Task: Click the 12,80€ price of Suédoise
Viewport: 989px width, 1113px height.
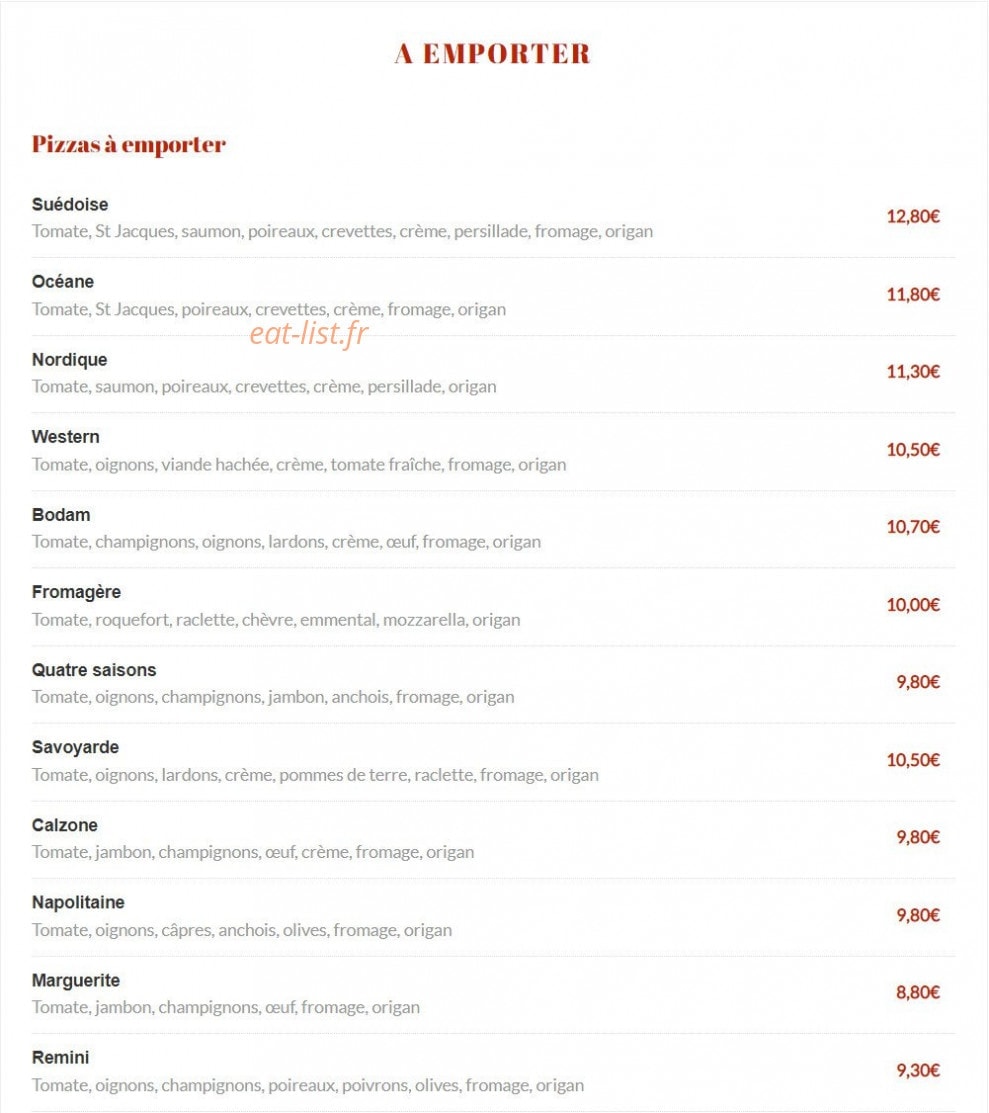Action: [913, 216]
